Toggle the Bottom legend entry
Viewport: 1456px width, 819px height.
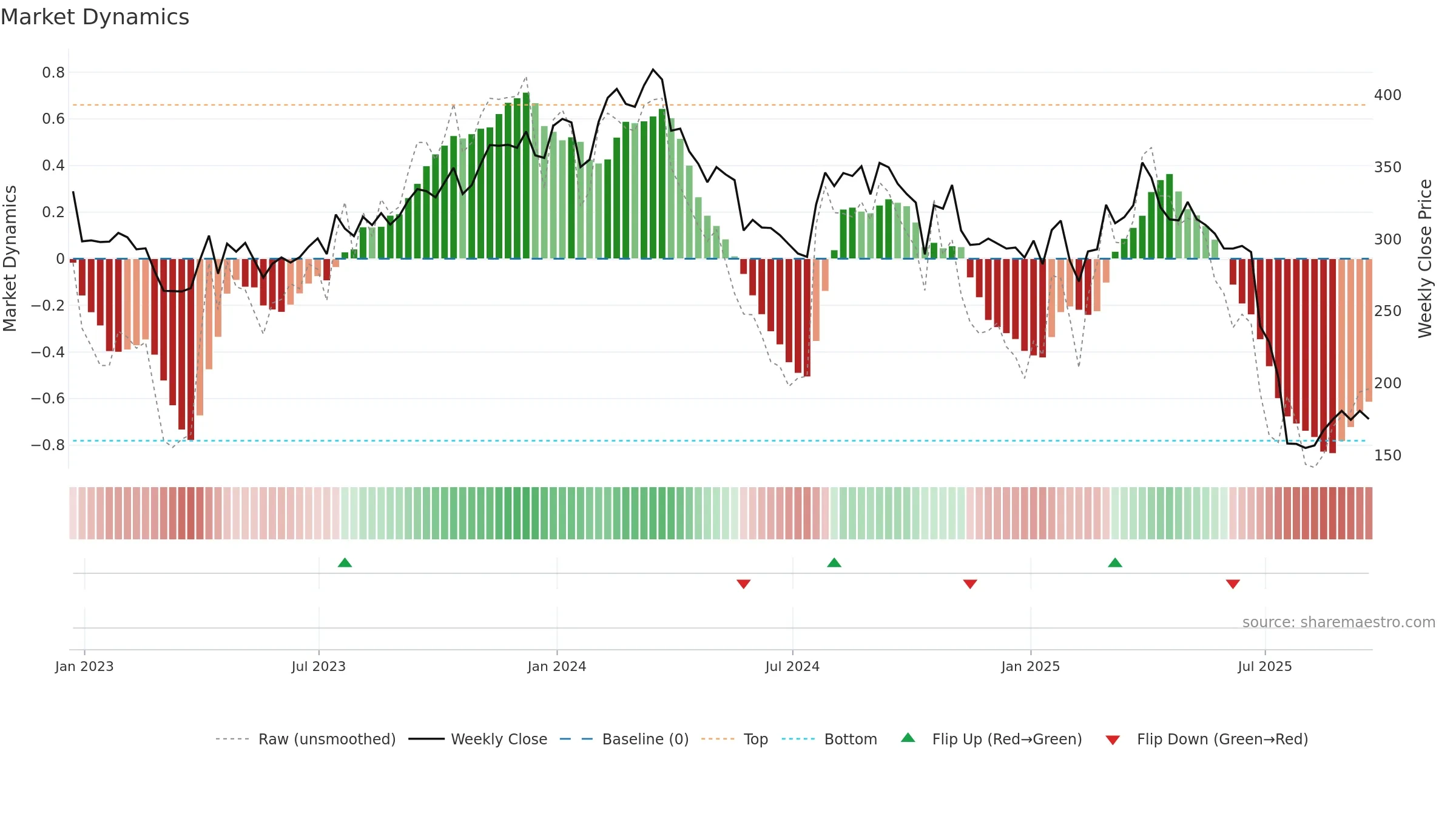(829, 739)
